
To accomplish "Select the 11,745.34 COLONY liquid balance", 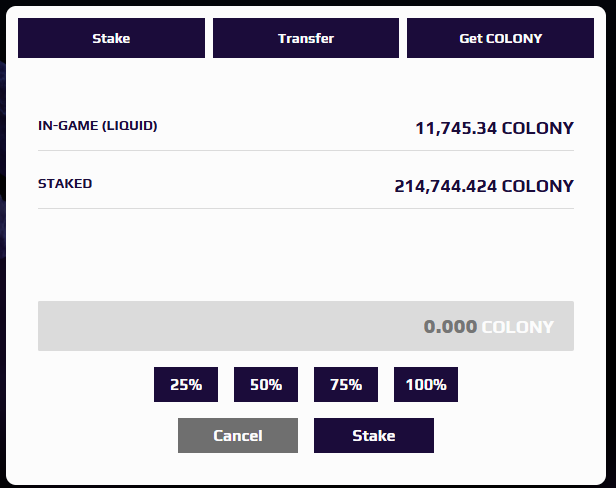I will pyautogui.click(x=494, y=128).
